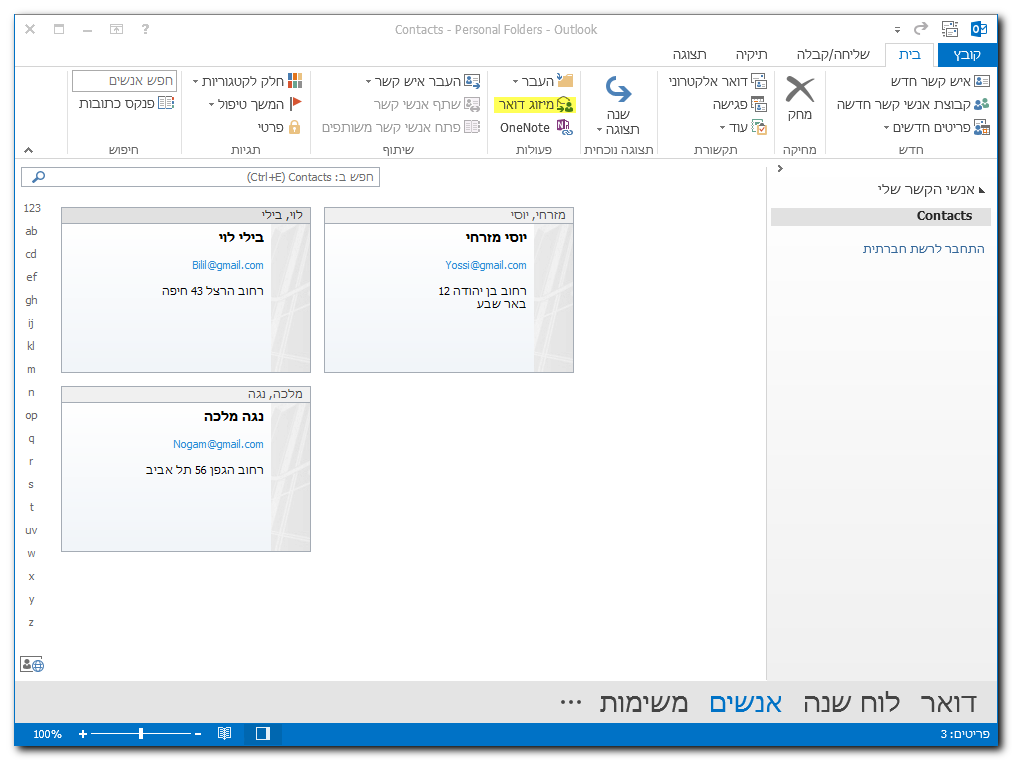Click the OneNote ribbon icon
The image size is (1012, 760).
click(565, 127)
